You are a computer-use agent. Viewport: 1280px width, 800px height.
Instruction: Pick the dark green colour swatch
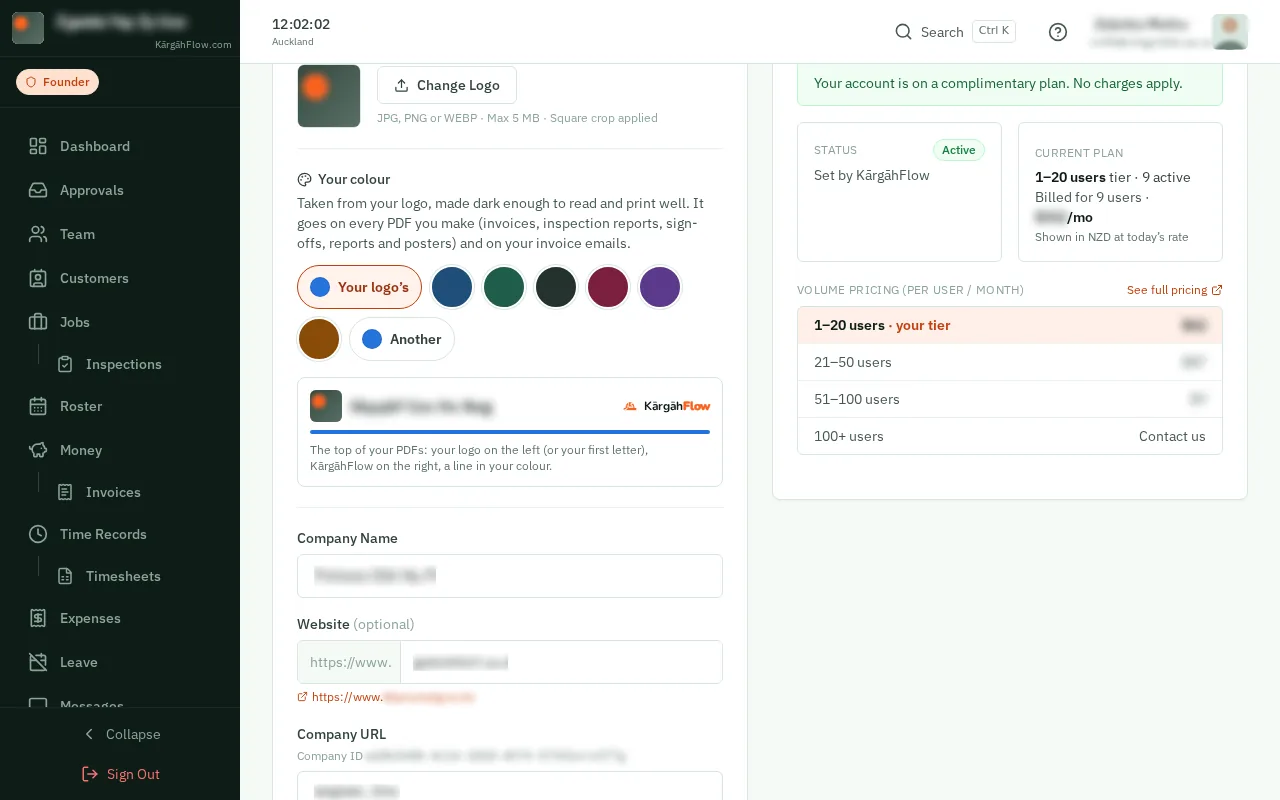tap(504, 287)
